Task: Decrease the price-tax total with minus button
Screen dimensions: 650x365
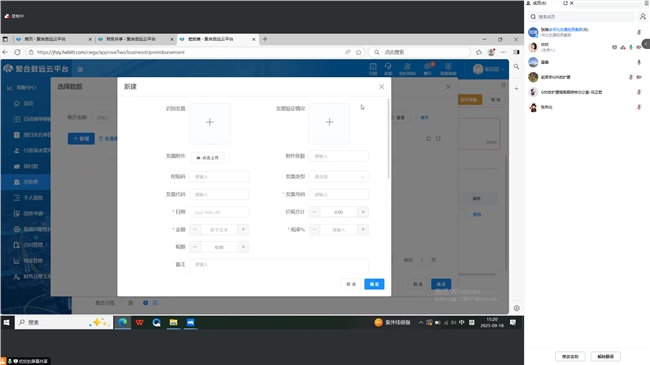Action: [x=315, y=212]
